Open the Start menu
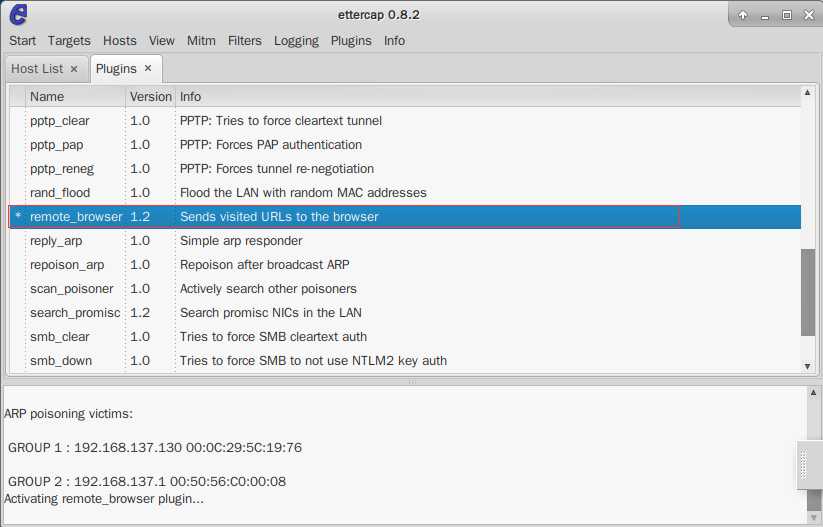The height and width of the screenshot is (527, 823). click(x=23, y=41)
